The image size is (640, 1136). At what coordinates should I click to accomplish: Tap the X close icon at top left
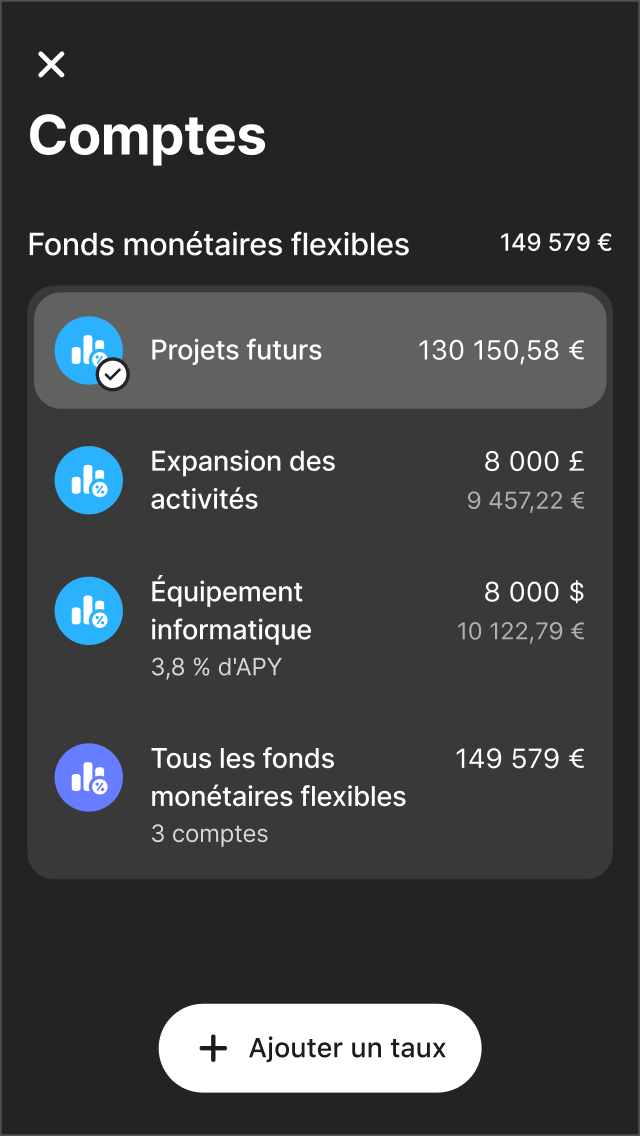pyautogui.click(x=50, y=64)
